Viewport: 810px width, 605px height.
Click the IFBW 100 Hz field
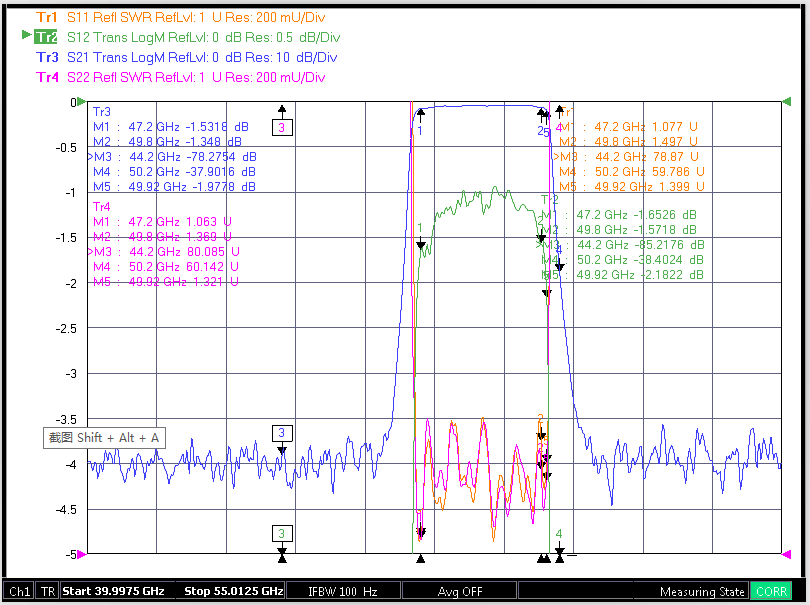pos(343,592)
